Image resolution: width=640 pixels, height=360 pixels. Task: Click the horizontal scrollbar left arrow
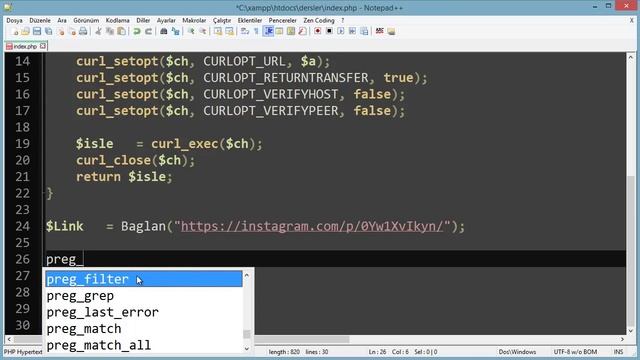click(9, 339)
